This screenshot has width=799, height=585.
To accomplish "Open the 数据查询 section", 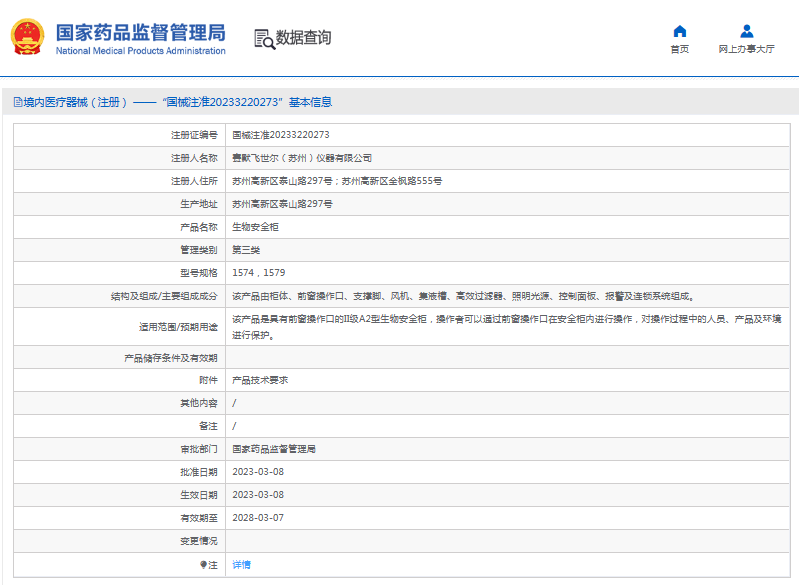I will pyautogui.click(x=303, y=39).
